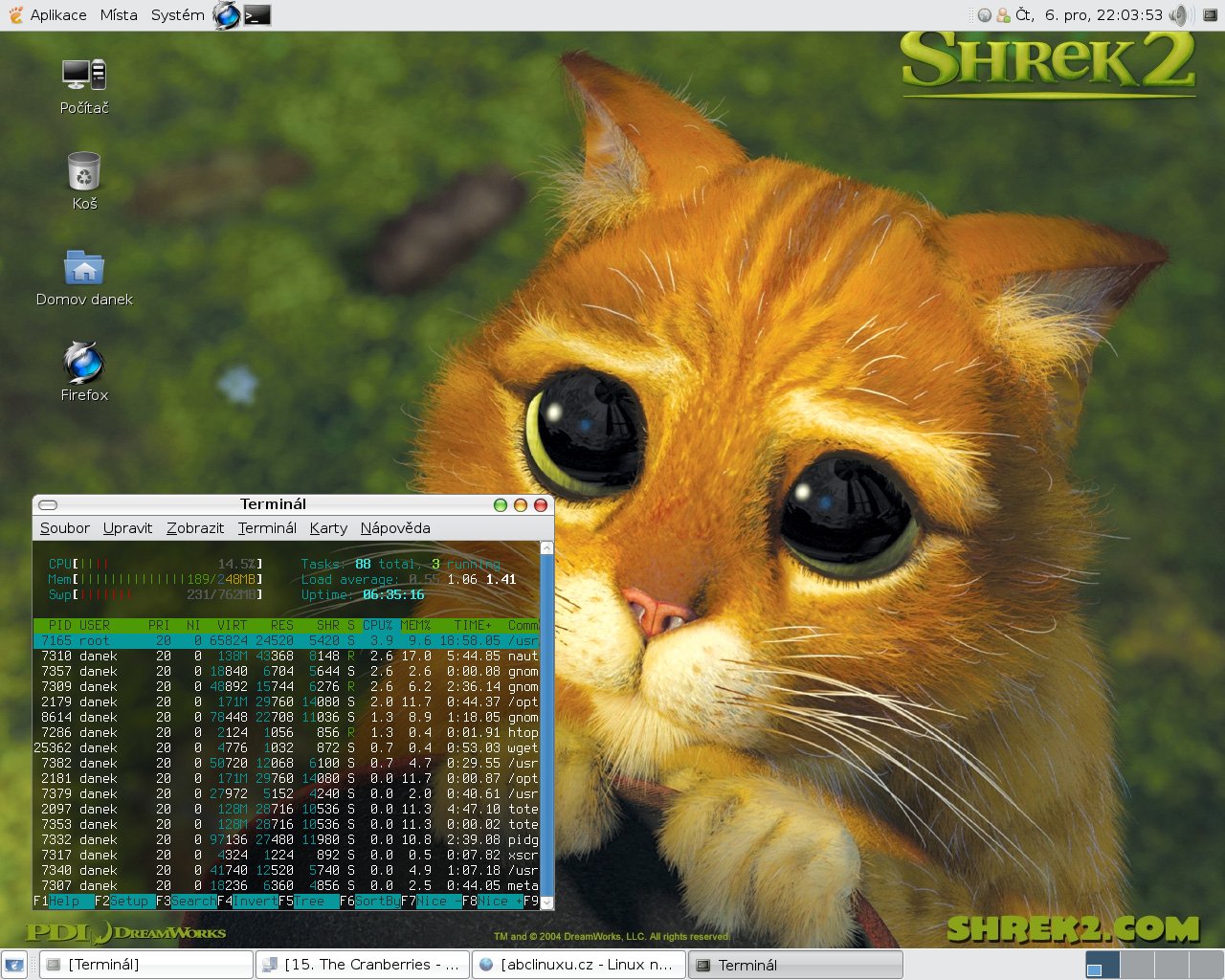The width and height of the screenshot is (1225, 980).
Task: Click the CPU usage meter bar in htop
Action: (x=156, y=564)
